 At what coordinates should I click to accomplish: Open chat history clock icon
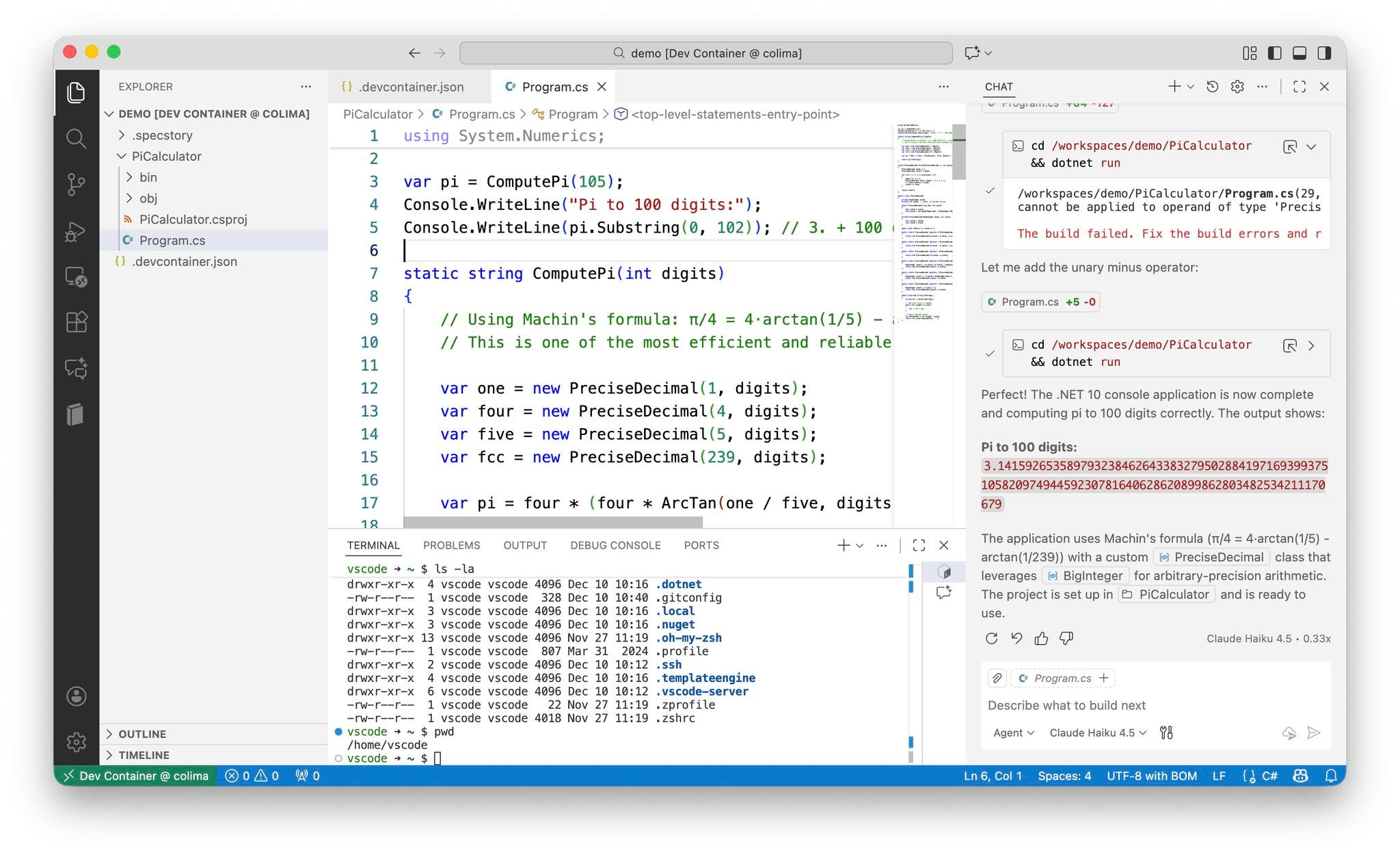1212,87
